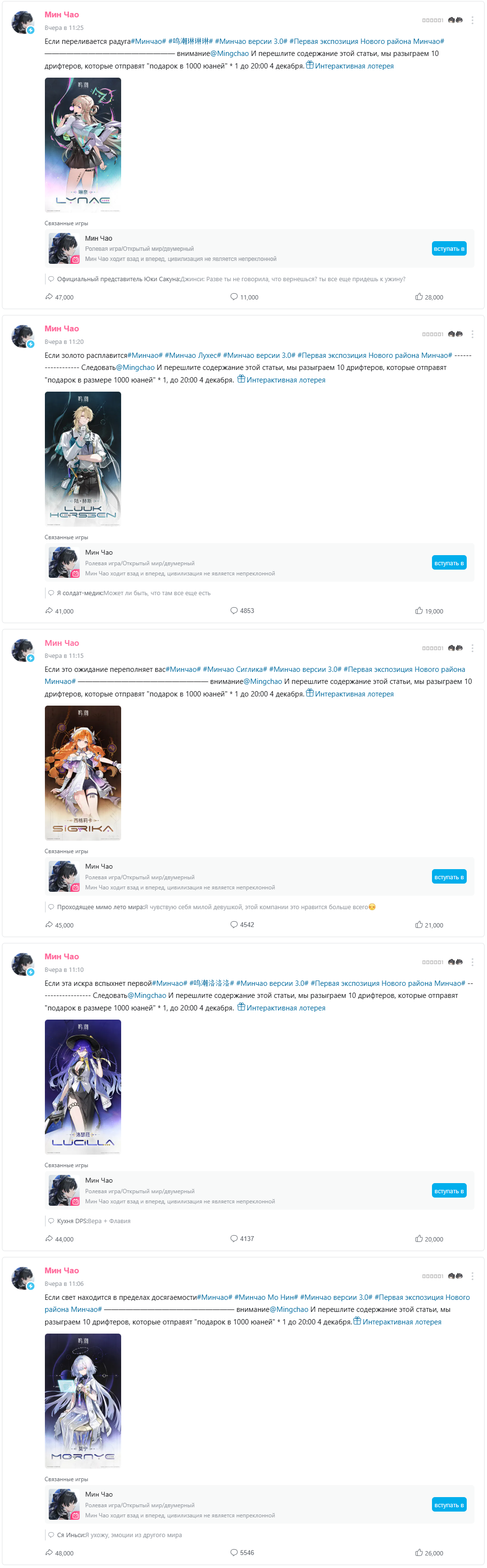Open the Sigrika character poster thumbnail

click(83, 773)
